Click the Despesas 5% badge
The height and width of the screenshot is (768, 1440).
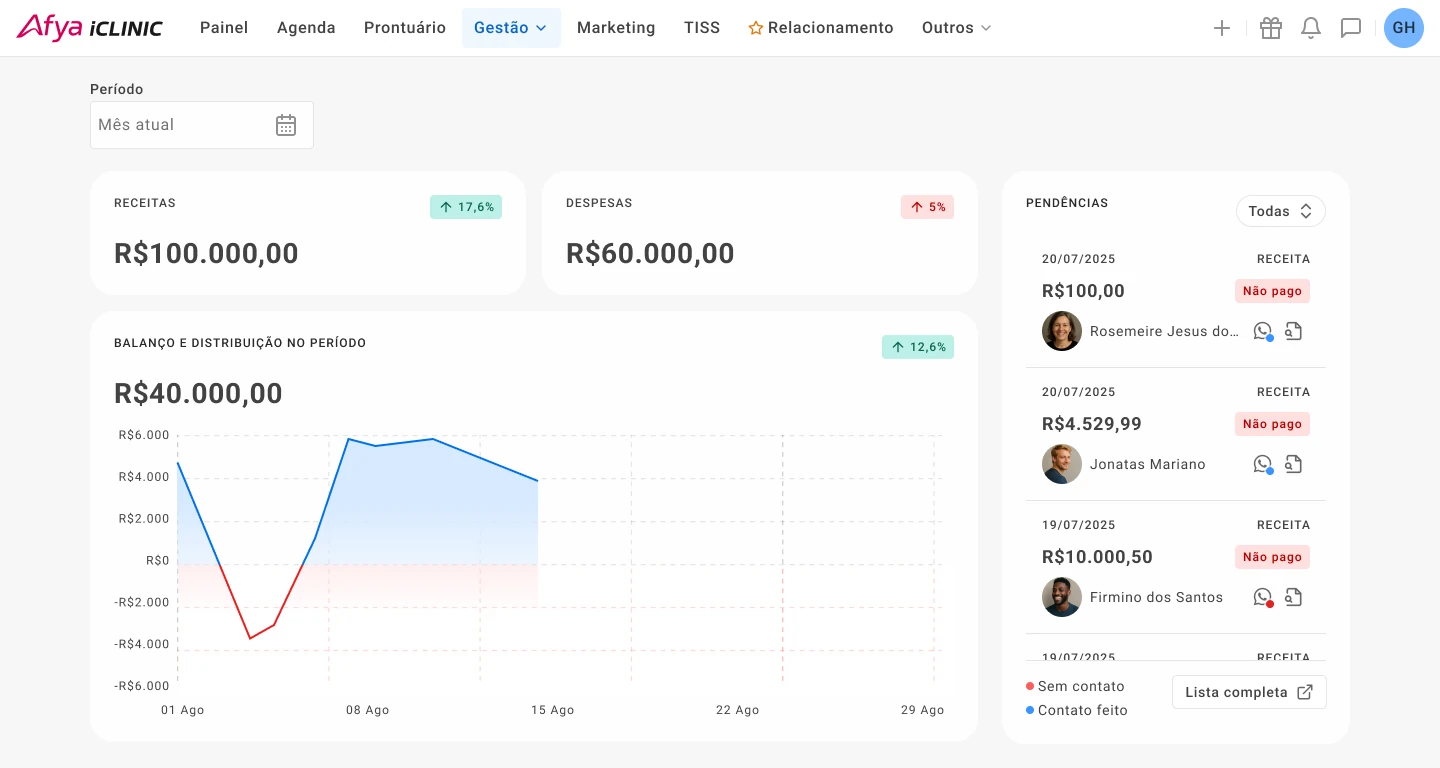click(927, 207)
